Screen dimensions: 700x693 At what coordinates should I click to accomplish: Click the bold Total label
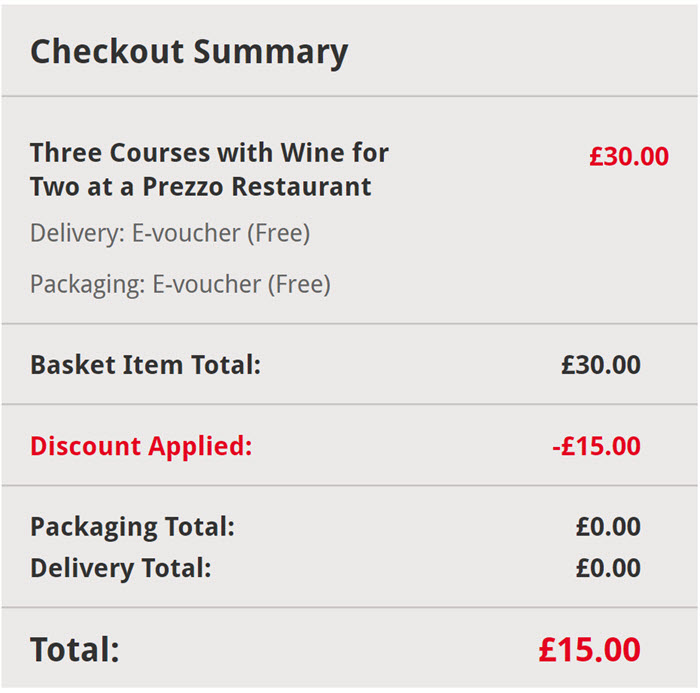pos(75,649)
